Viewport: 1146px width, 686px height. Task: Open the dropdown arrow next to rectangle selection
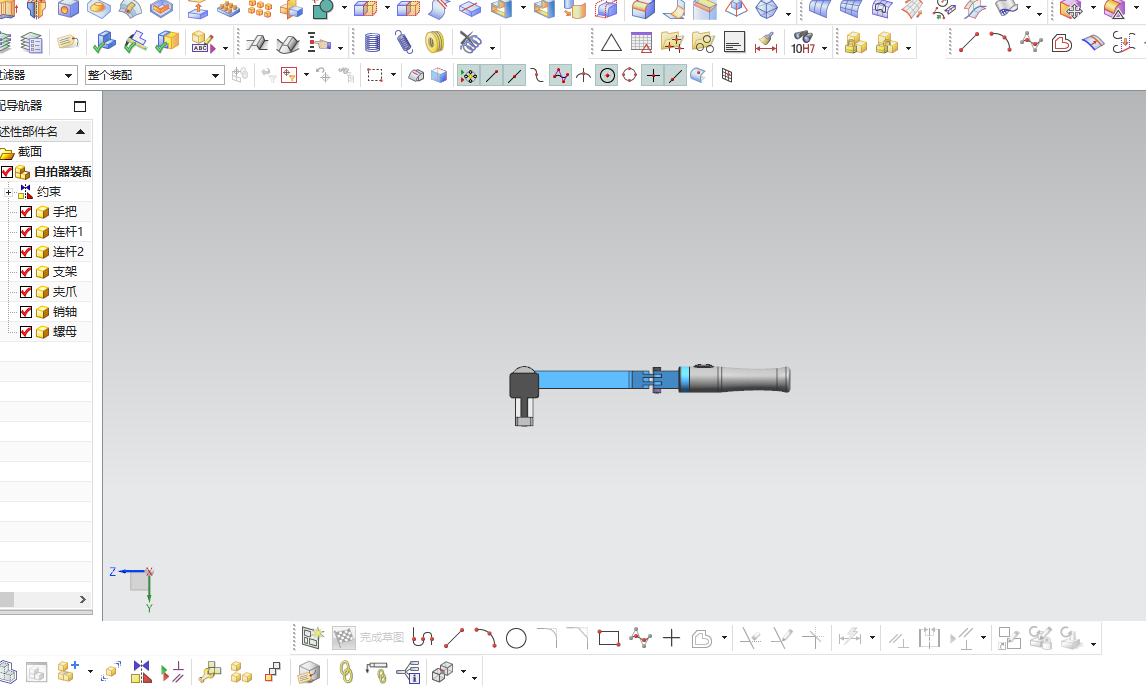pyautogui.click(x=393, y=75)
